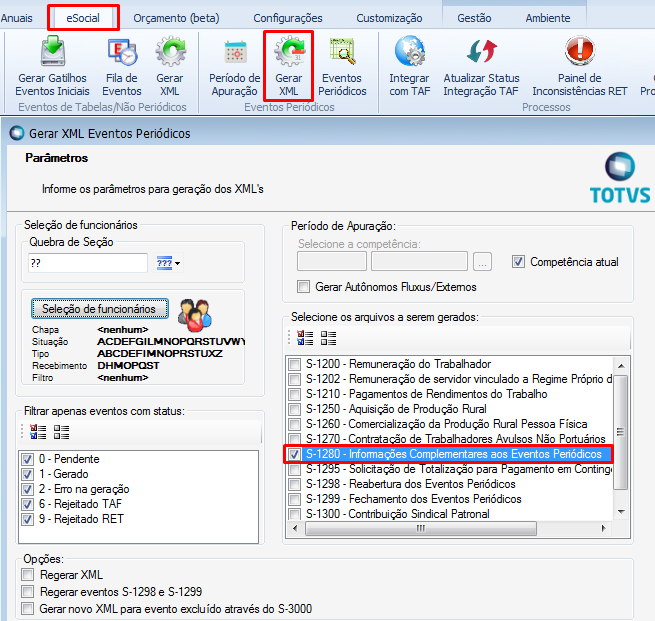The height and width of the screenshot is (621, 655).
Task: Uncheck status 0 - Pendente
Action: (x=27, y=459)
